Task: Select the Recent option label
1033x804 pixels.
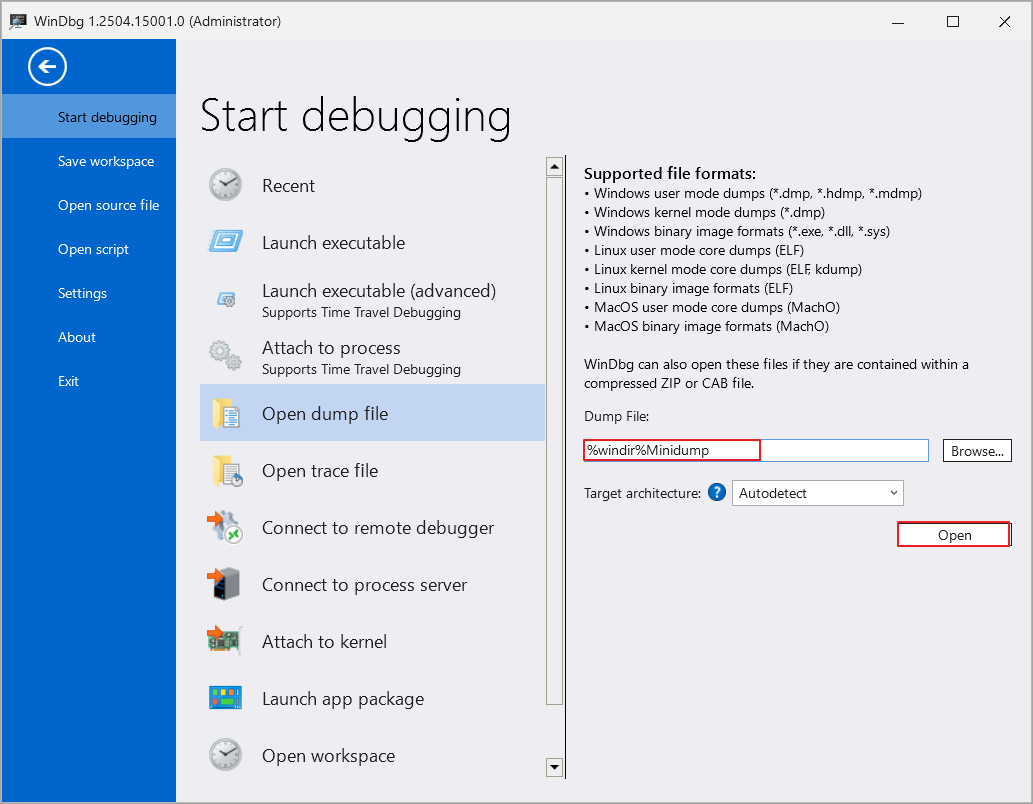Action: 288,186
